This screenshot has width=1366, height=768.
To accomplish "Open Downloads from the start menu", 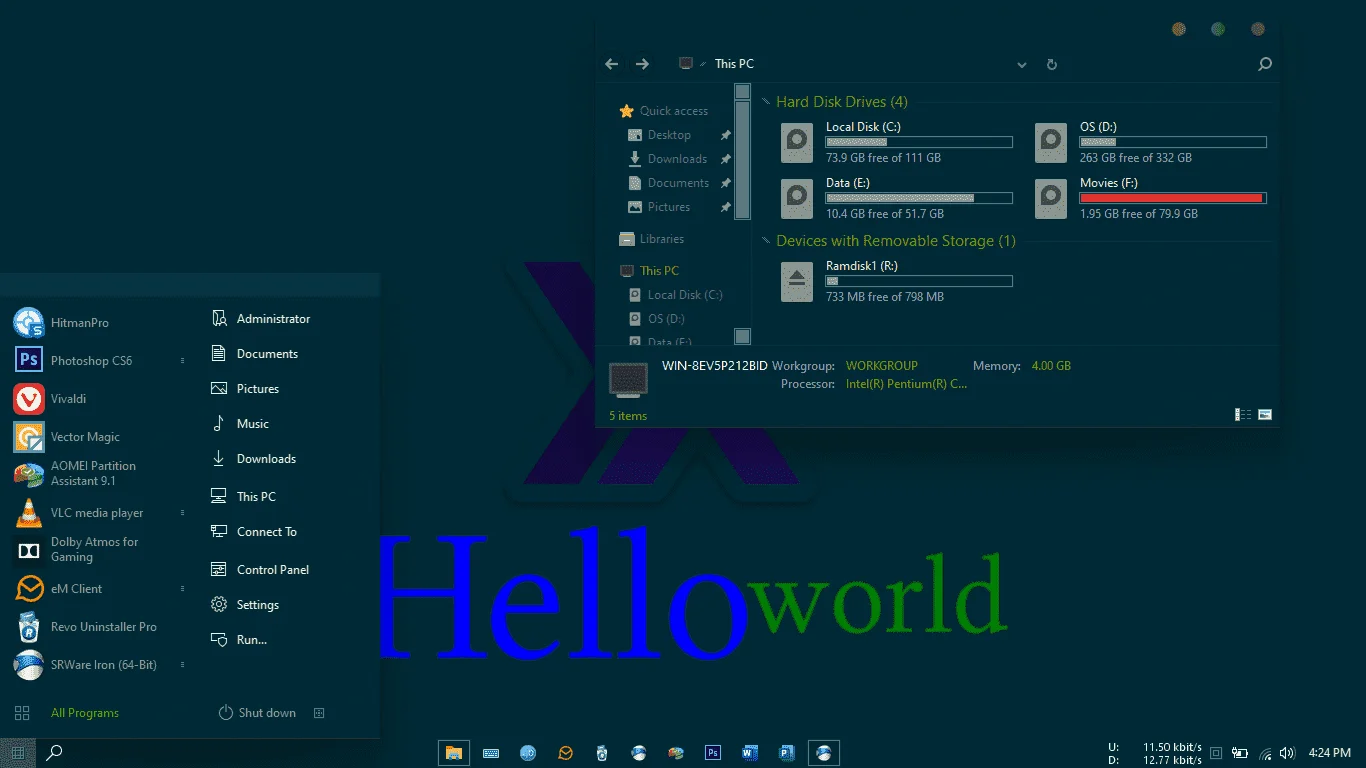I will point(253,459).
